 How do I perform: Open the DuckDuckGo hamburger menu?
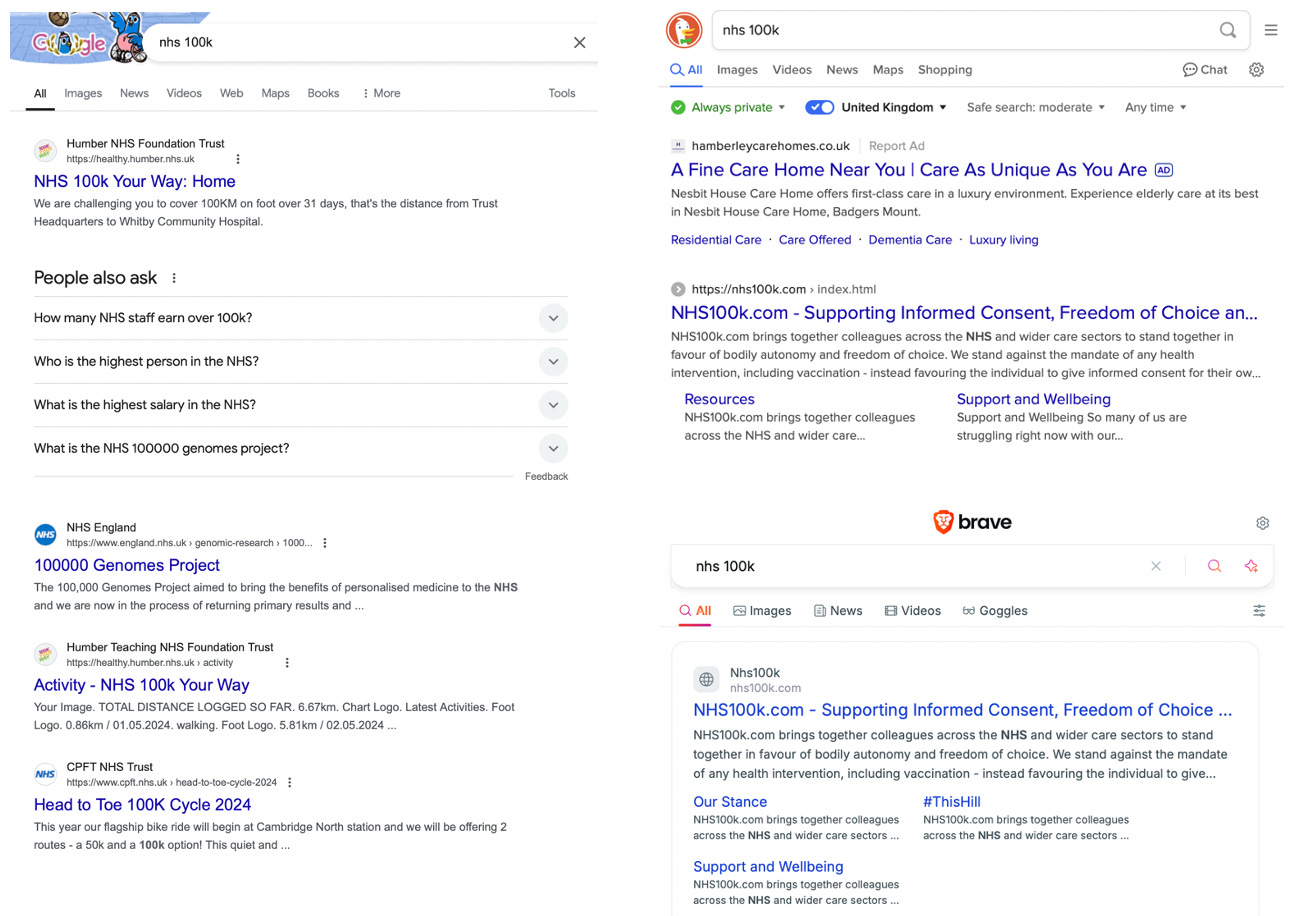[1271, 30]
